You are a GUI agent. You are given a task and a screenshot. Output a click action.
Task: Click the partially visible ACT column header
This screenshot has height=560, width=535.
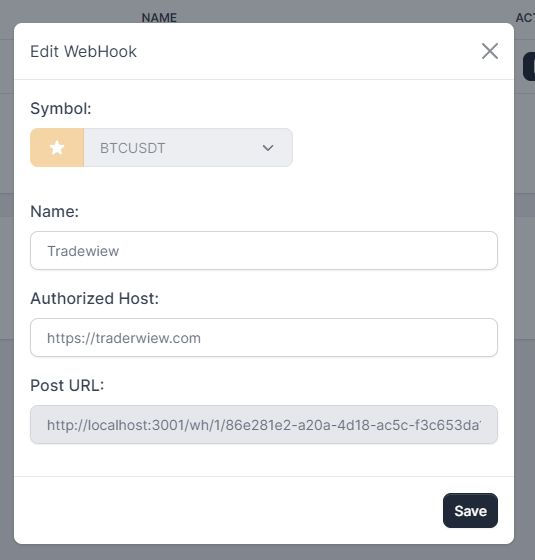(525, 18)
